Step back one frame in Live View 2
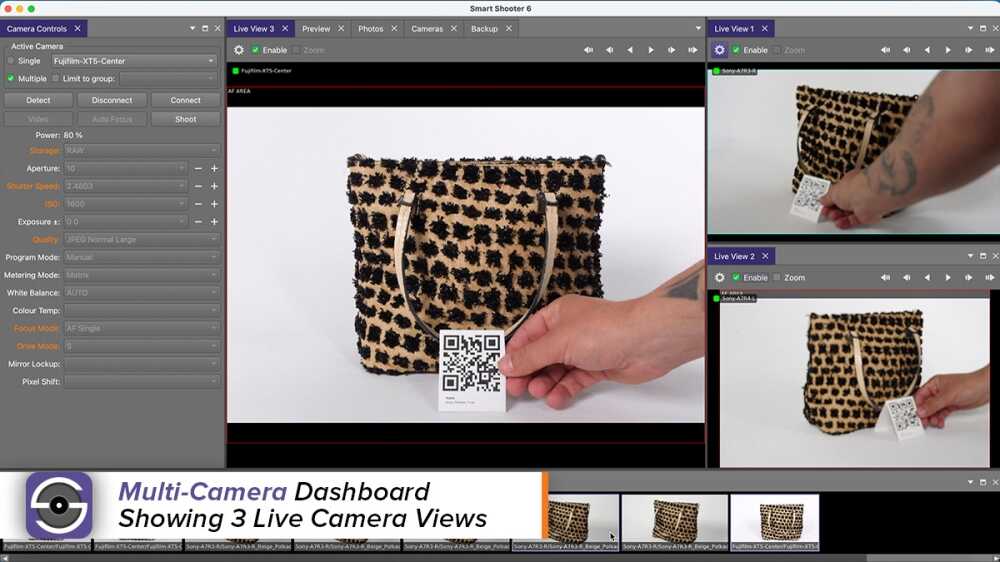 tap(907, 277)
